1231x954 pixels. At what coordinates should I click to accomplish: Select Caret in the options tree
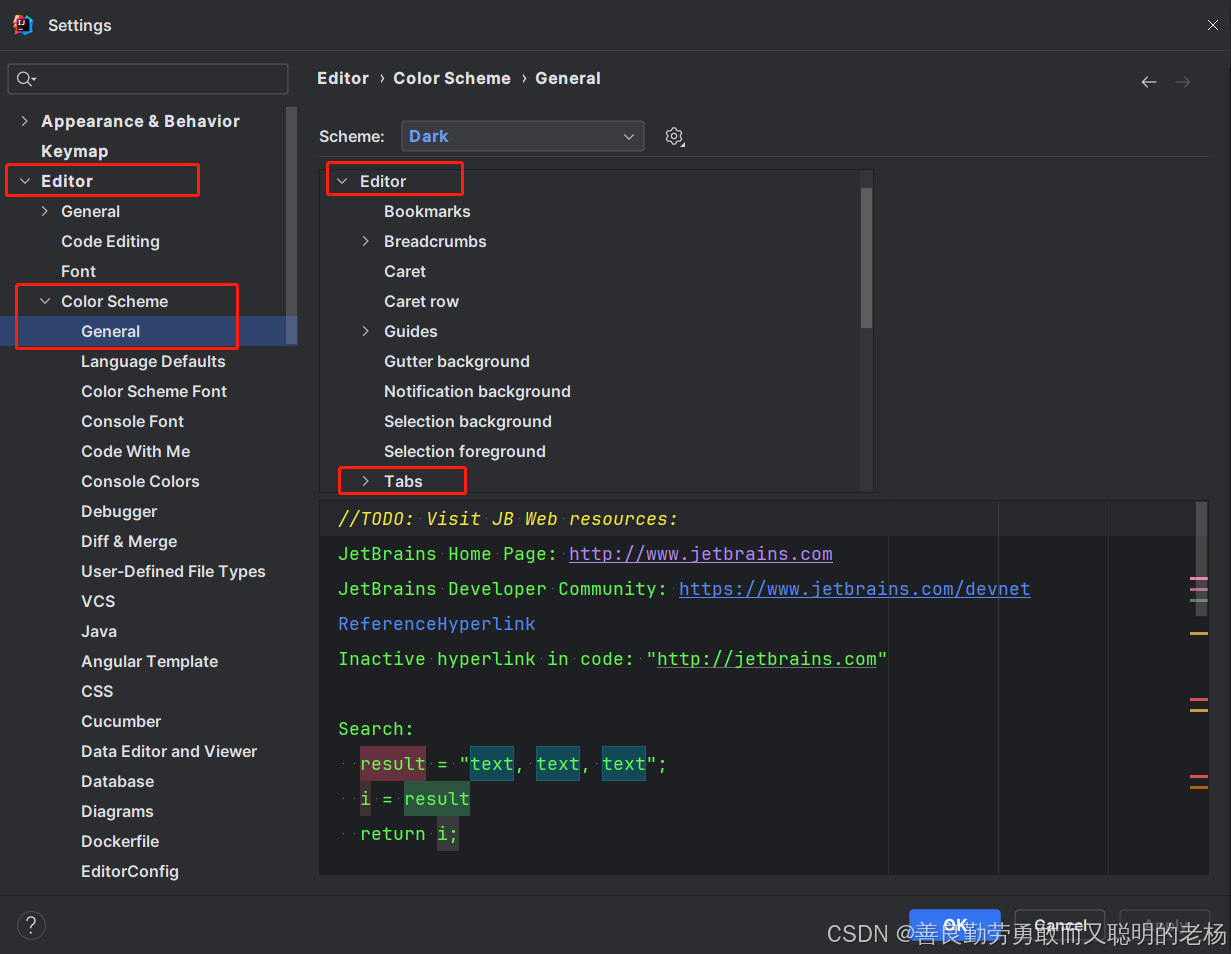coord(405,271)
